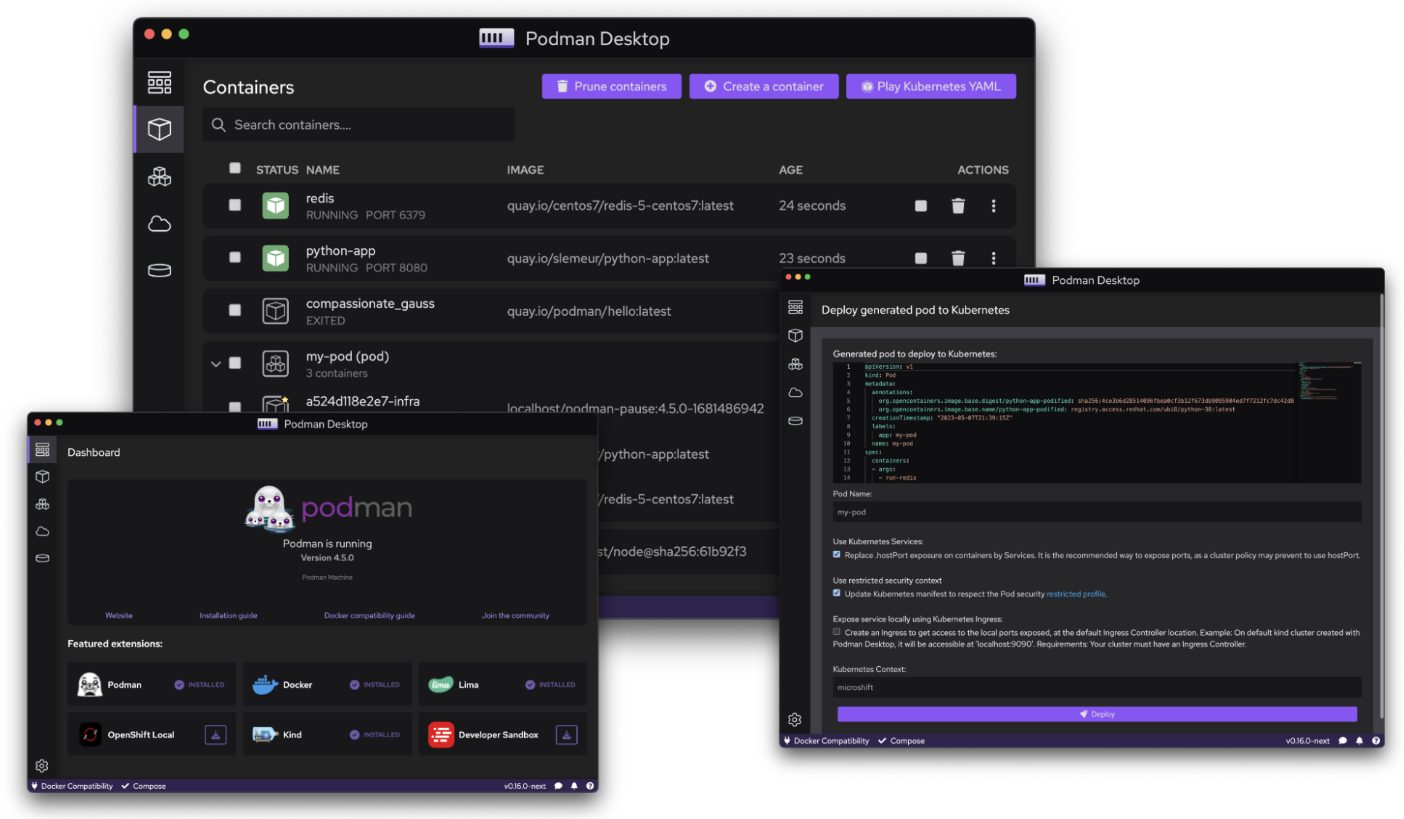Open Containers icon in Dashboard window sidebar
This screenshot has height=819, width=1404.
(x=42, y=477)
